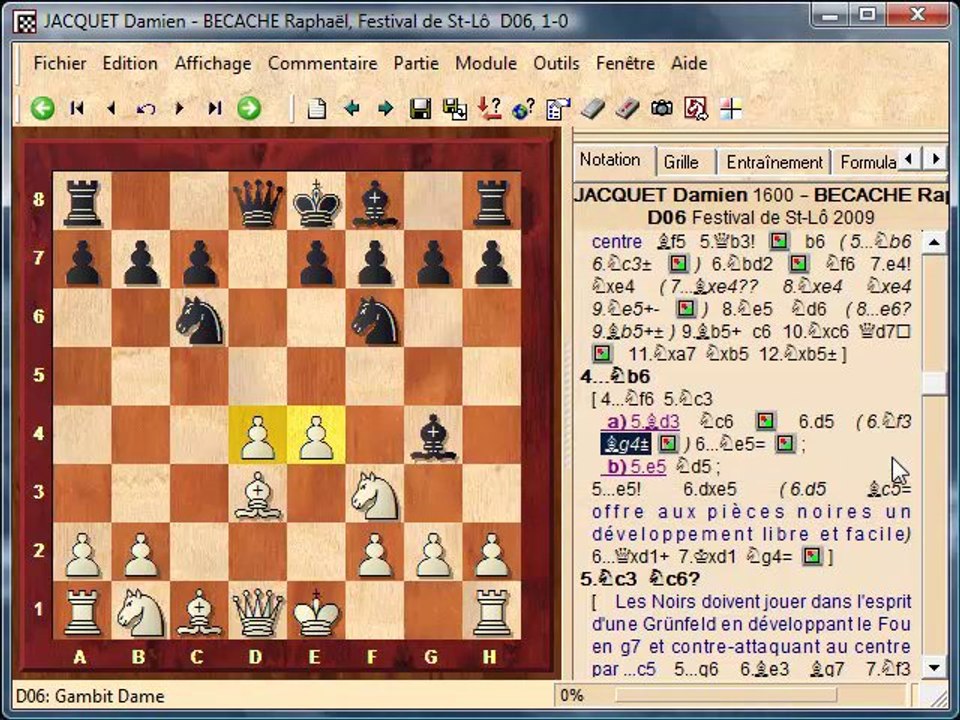
Task: Open the Fichier menu
Action: point(60,63)
